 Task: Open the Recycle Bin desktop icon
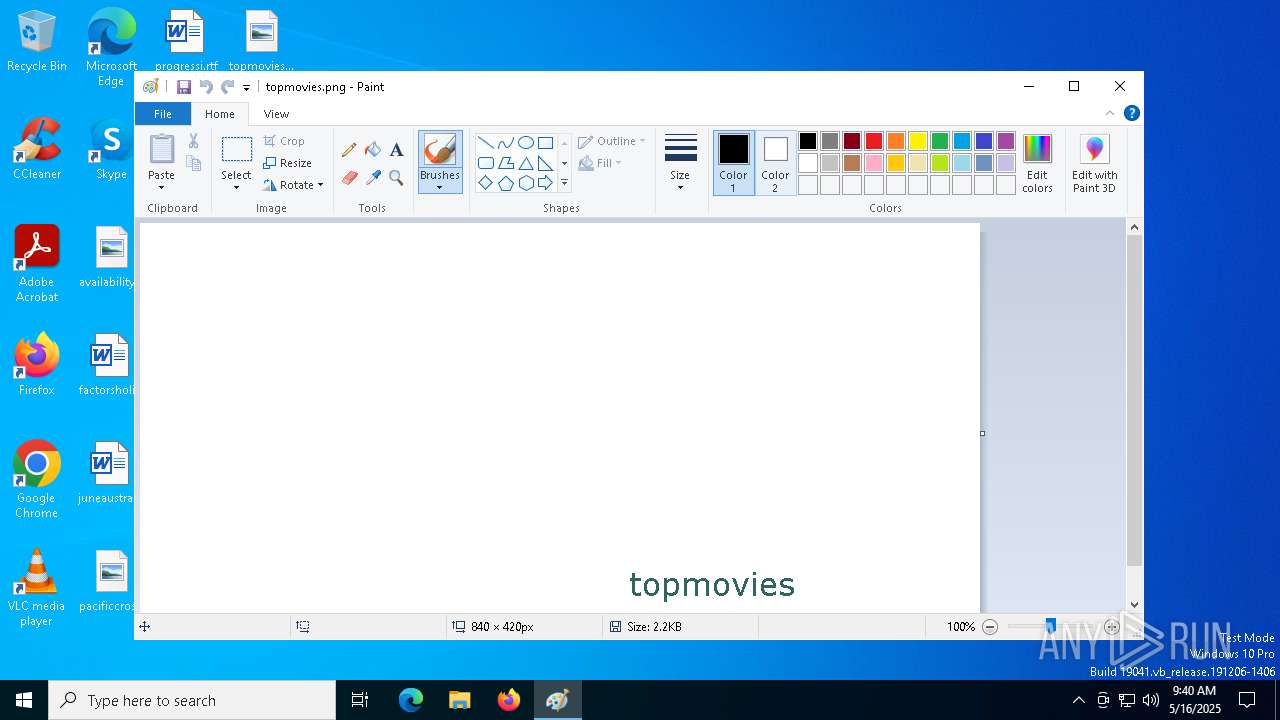(37, 41)
